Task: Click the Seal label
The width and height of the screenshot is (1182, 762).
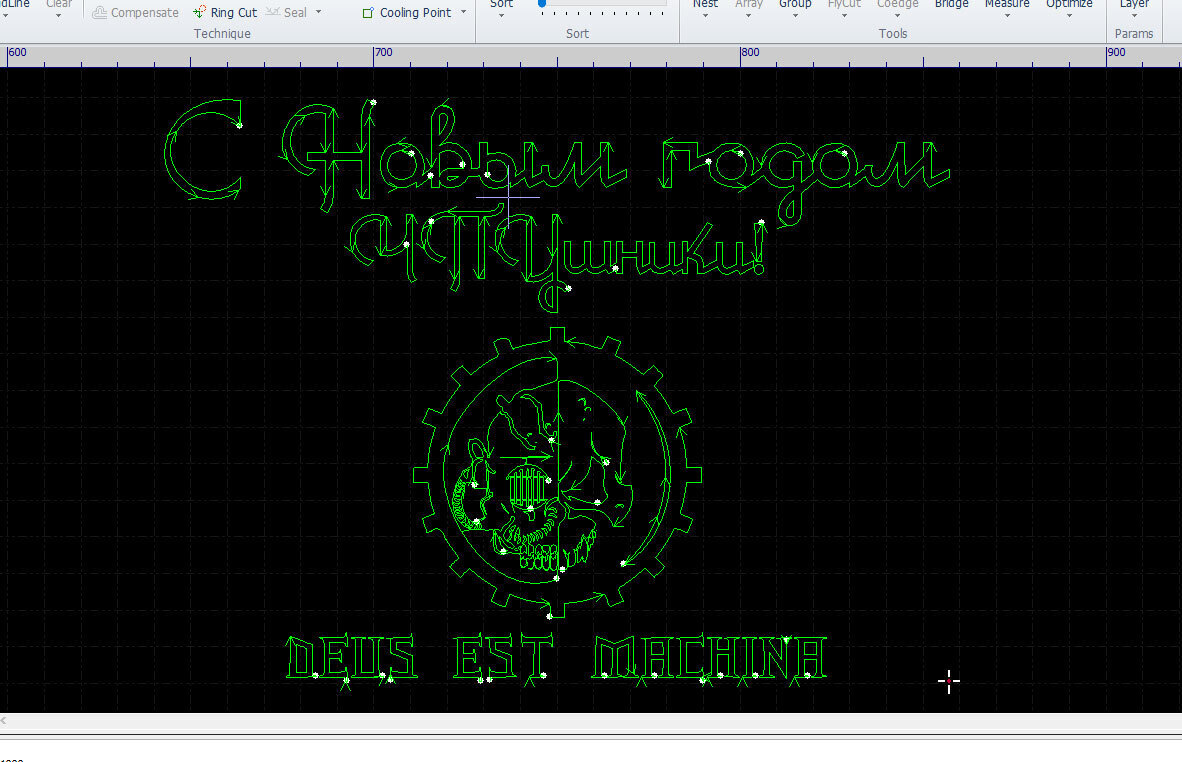Action: (x=295, y=13)
